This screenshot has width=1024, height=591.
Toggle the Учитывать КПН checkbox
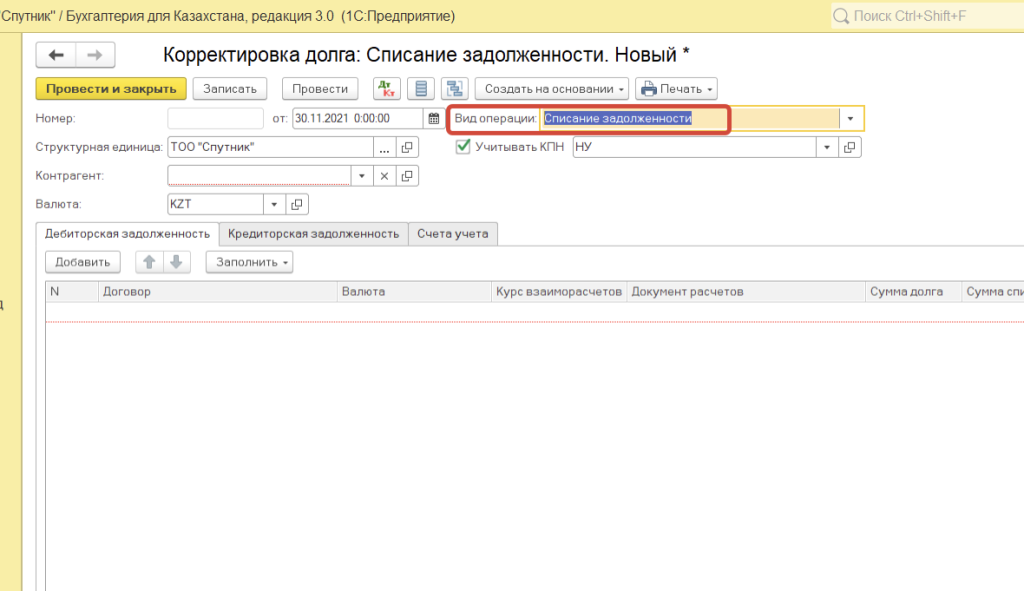tap(463, 147)
